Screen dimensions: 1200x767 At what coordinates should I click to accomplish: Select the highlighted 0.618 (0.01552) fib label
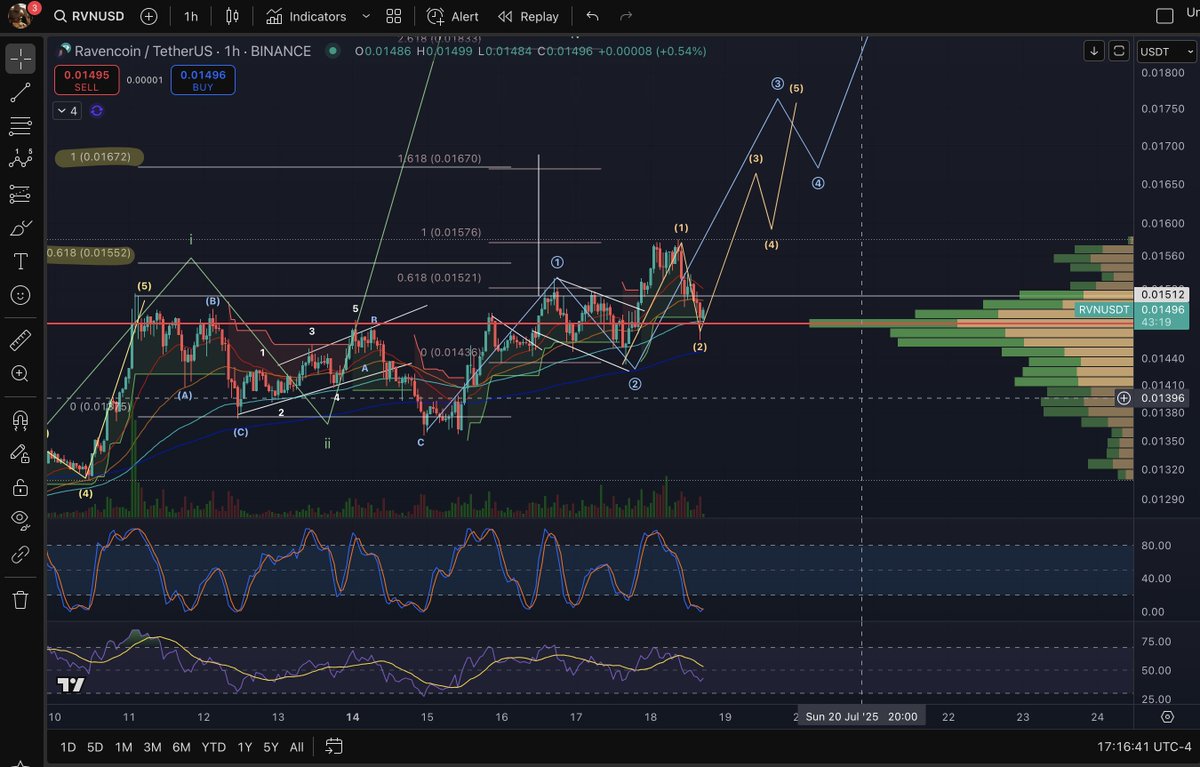pyautogui.click(x=89, y=254)
